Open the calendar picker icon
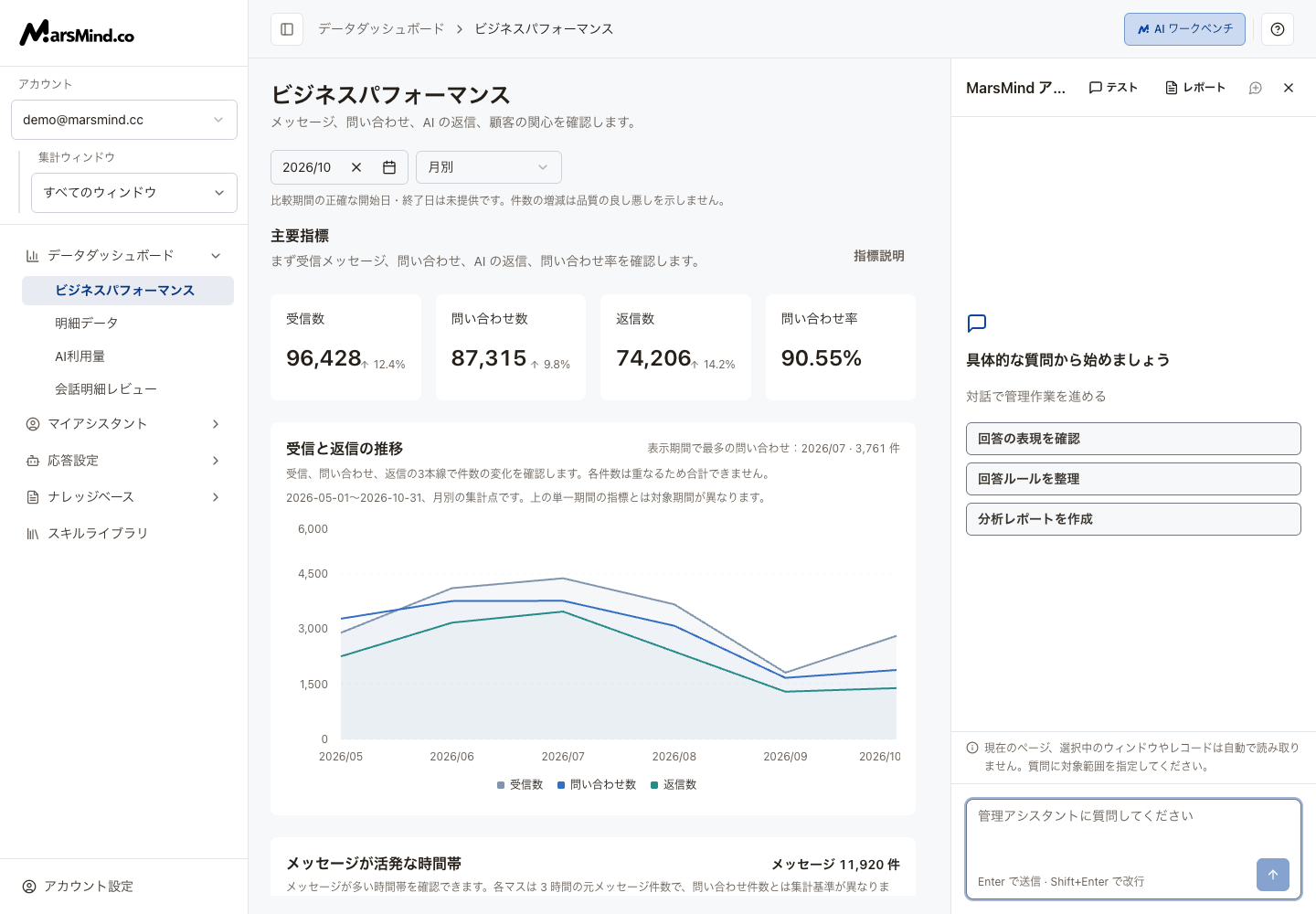The image size is (1316, 914). coord(389,167)
